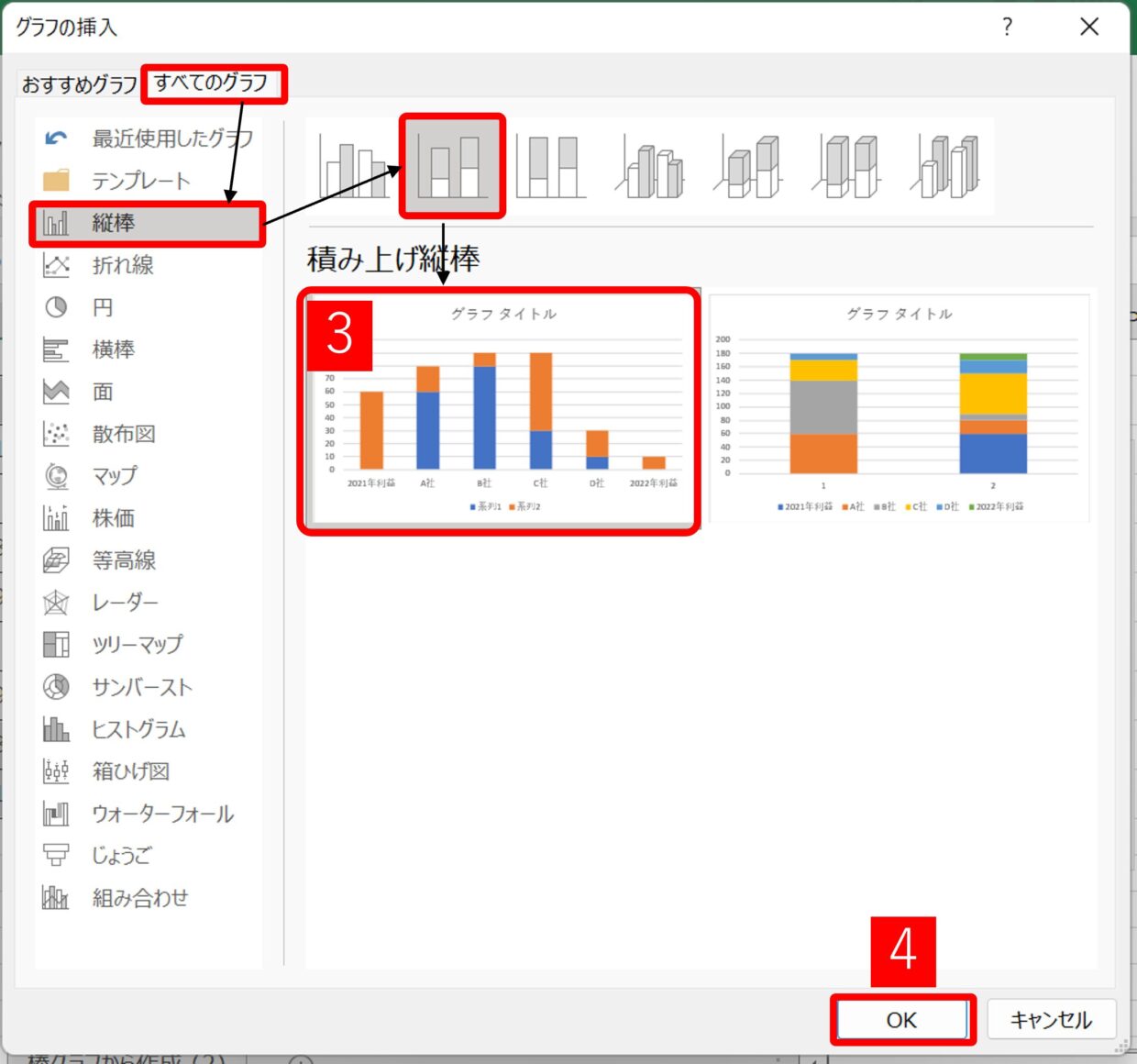Image resolution: width=1137 pixels, height=1064 pixels.
Task: Open the すべてのグラフ tab
Action: [212, 83]
